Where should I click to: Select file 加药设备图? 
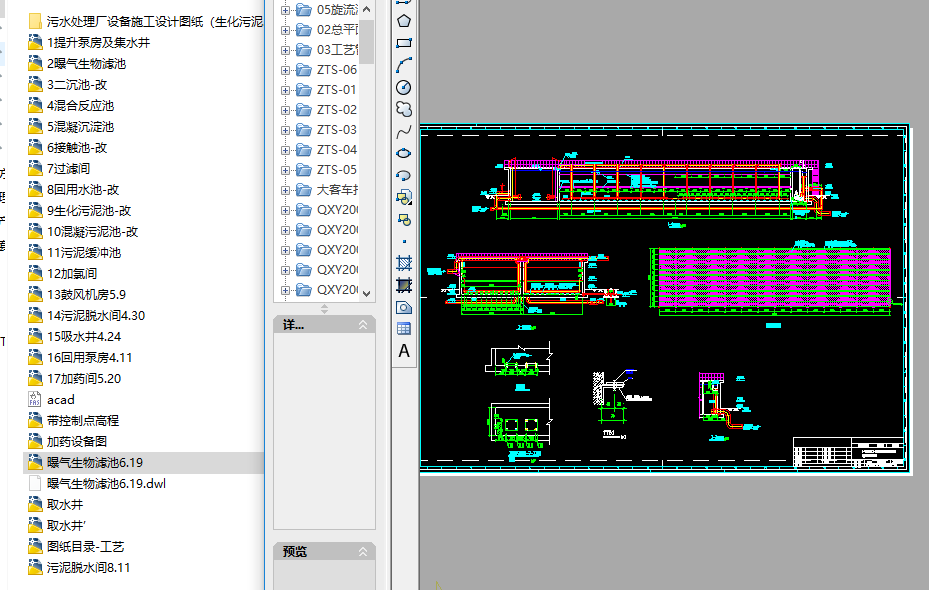[77, 441]
